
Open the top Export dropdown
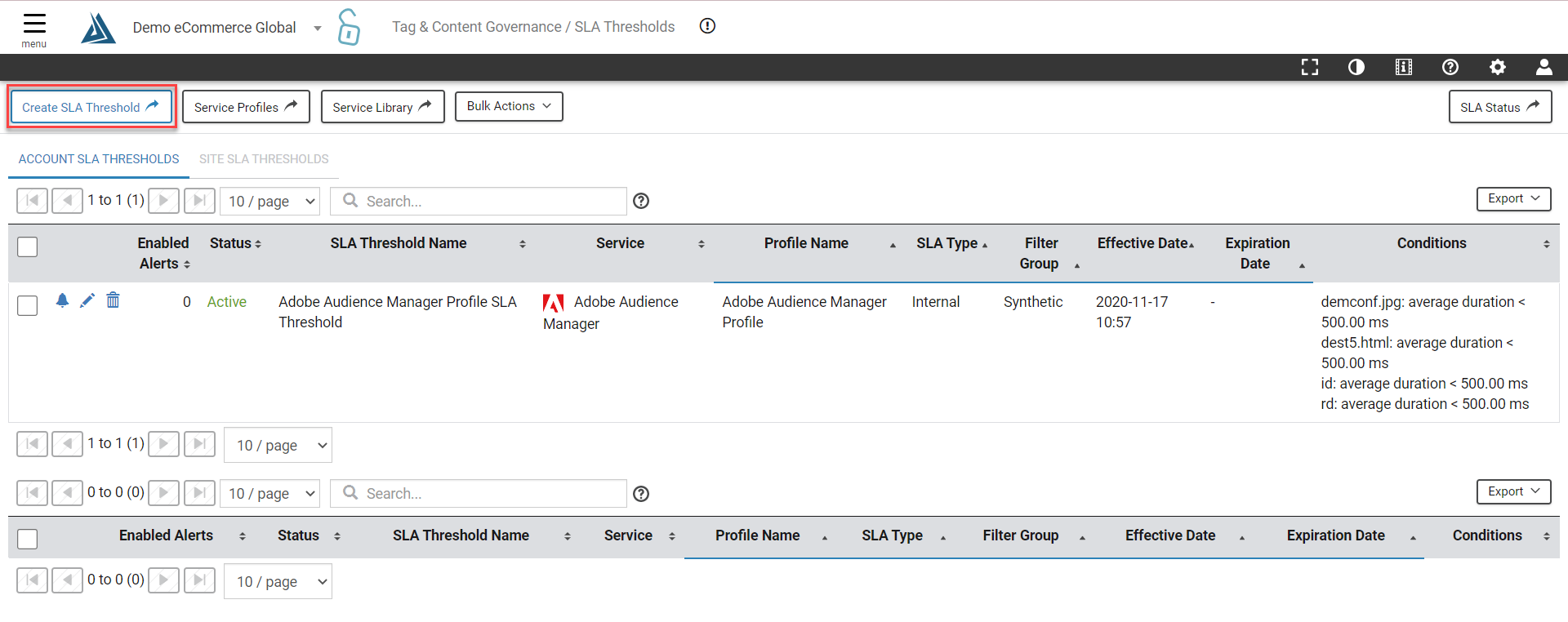(x=1513, y=198)
